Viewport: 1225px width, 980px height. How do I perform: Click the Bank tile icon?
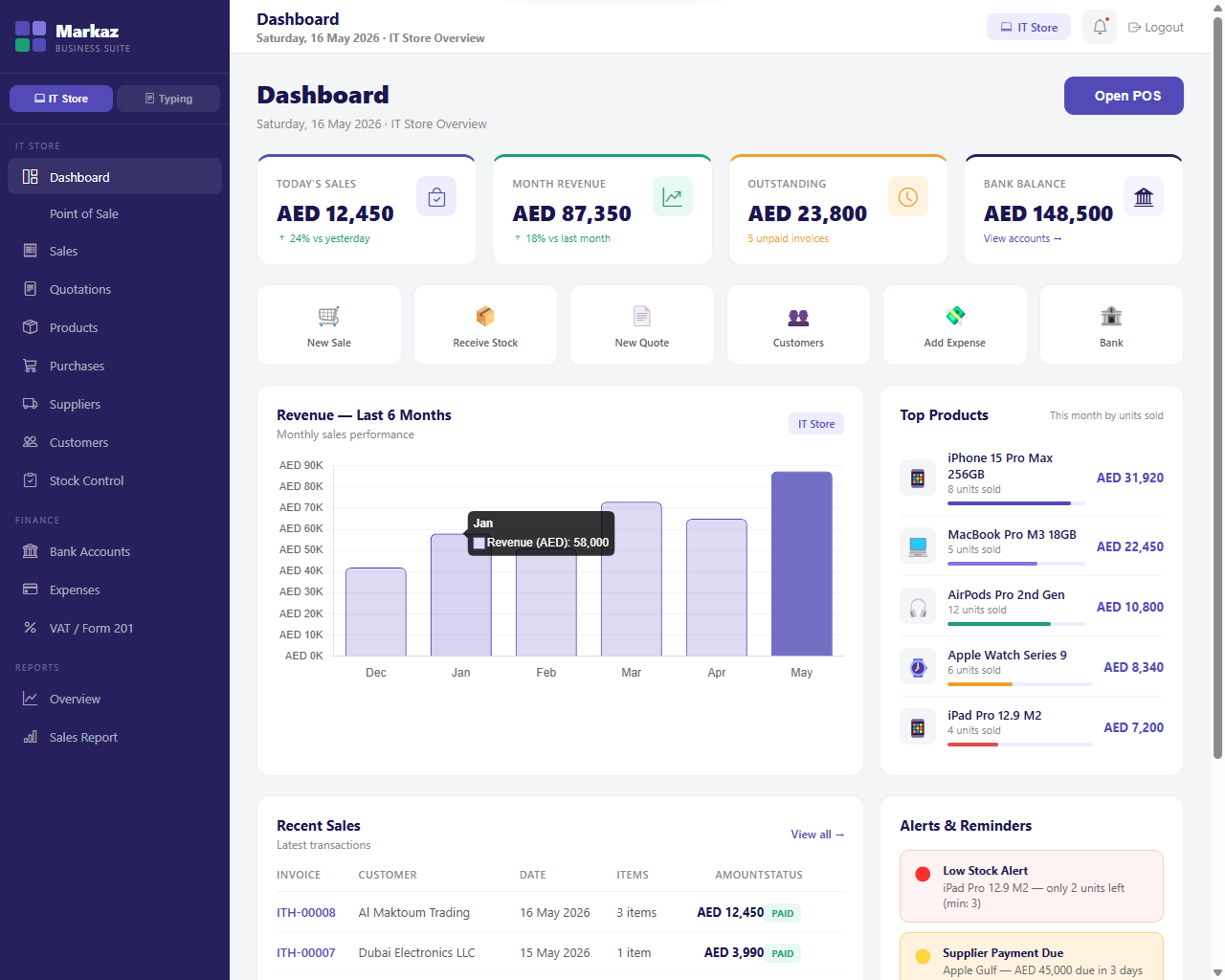pos(1111,316)
